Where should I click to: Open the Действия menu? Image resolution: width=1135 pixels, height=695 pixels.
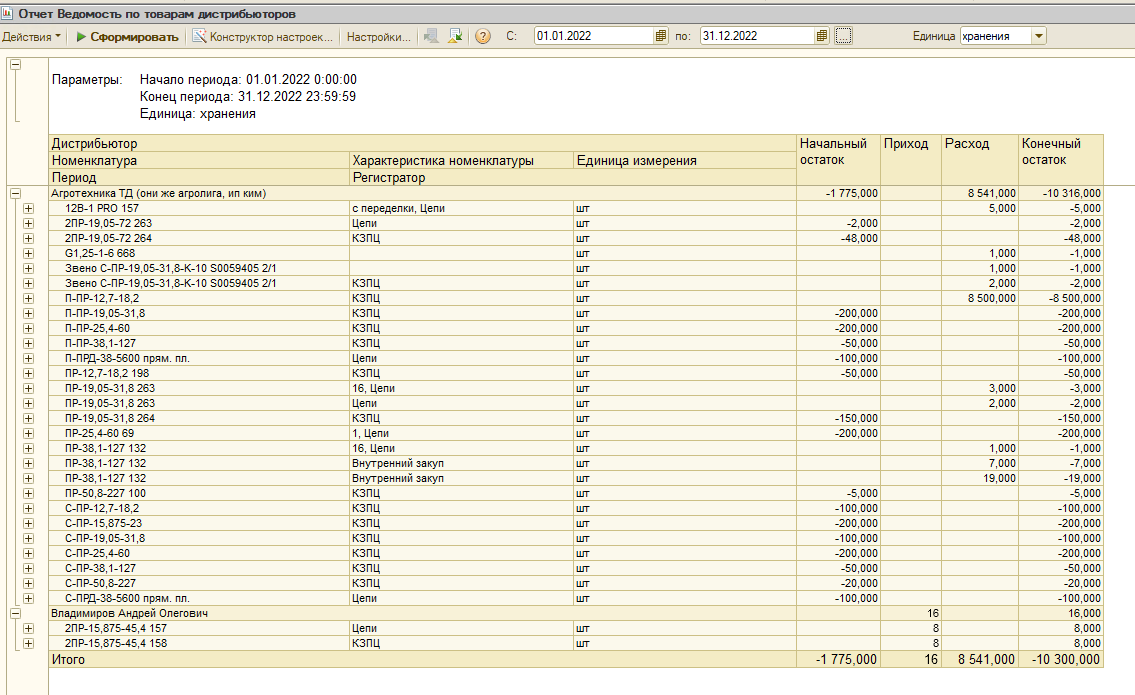(31, 36)
